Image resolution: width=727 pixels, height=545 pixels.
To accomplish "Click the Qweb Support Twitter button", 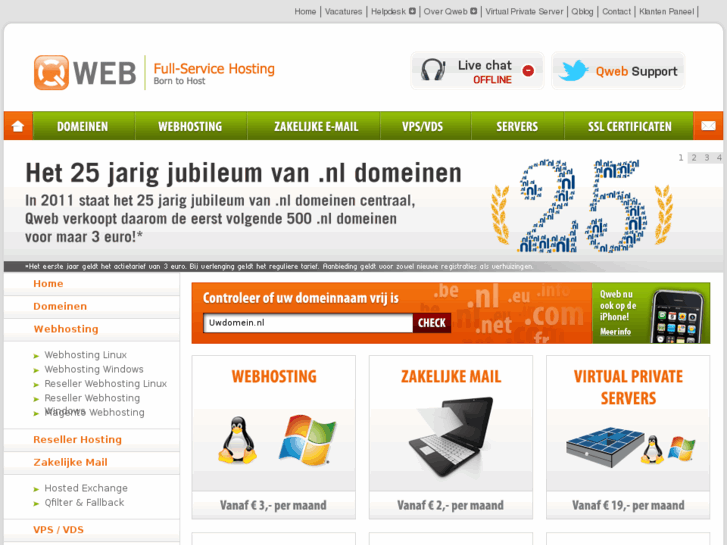I will point(619,71).
